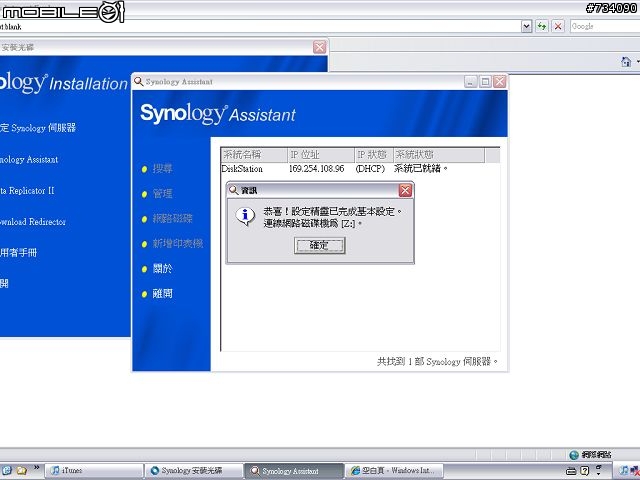
Task: Open Download Redirector link in installer window
Action: [33, 222]
